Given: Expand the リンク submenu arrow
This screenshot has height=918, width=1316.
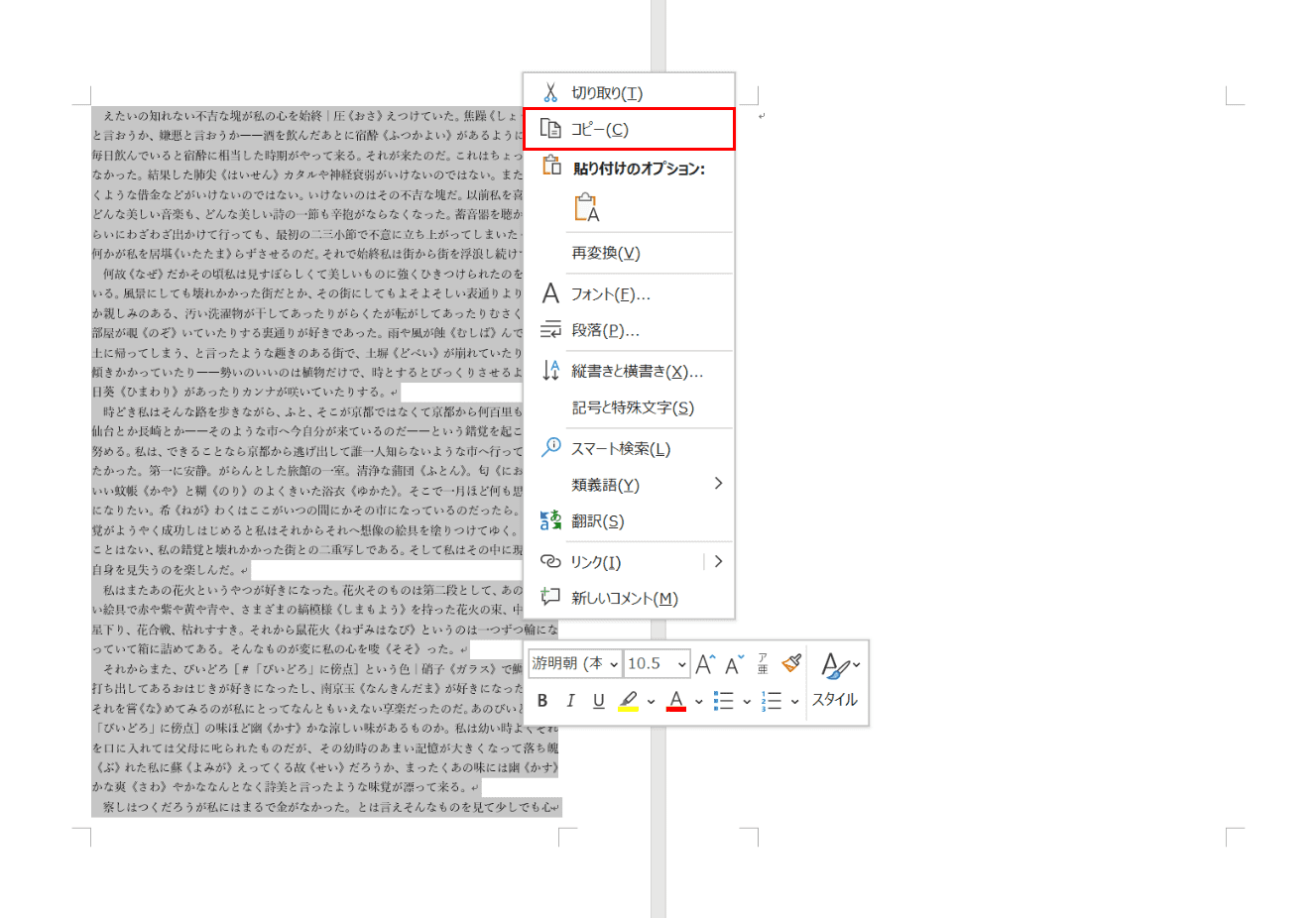Looking at the screenshot, I should pos(718,561).
